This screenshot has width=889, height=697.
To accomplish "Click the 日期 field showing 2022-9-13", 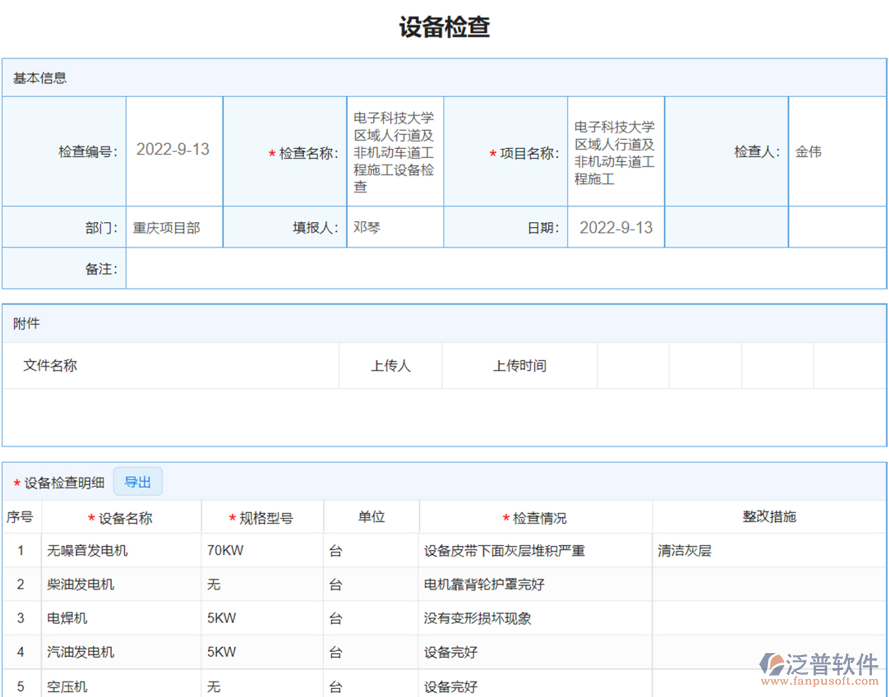I will point(615,227).
